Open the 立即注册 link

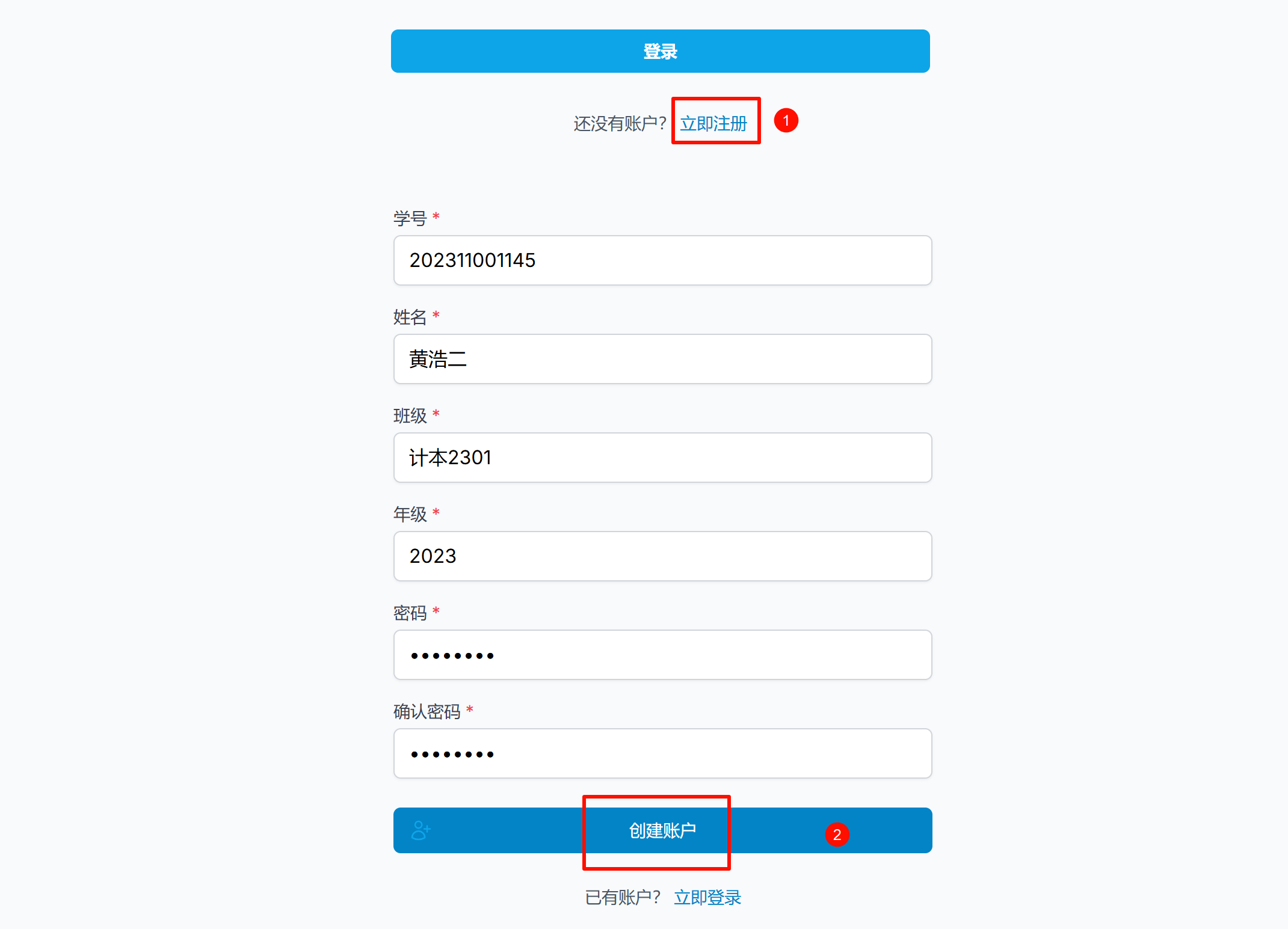tap(713, 124)
